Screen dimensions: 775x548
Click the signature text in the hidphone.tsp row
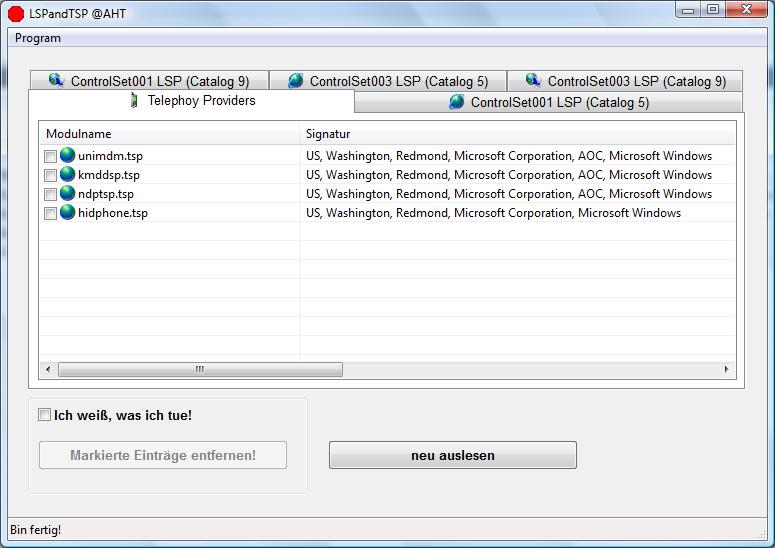pos(493,213)
